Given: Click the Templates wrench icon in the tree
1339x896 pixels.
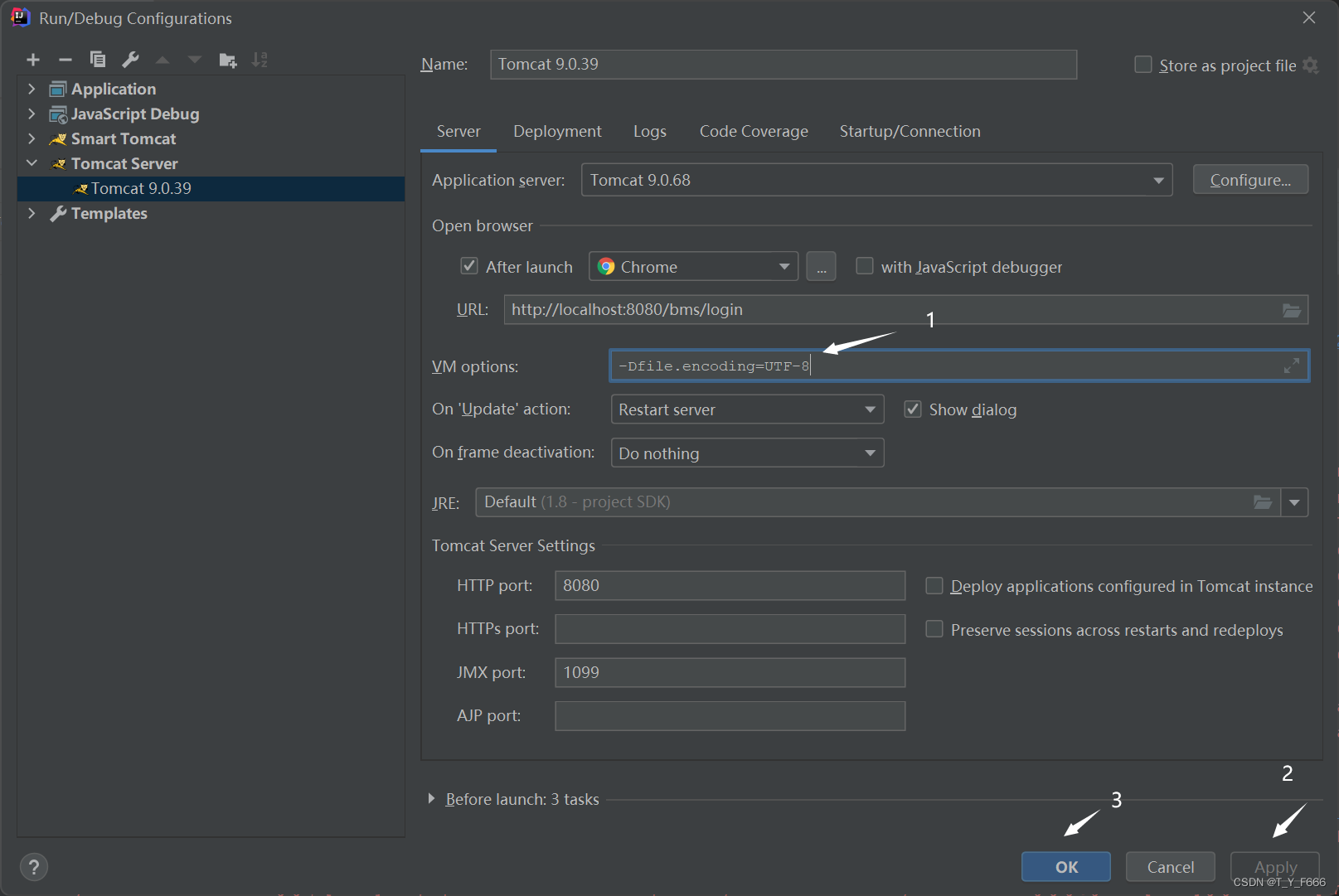Looking at the screenshot, I should [x=58, y=214].
